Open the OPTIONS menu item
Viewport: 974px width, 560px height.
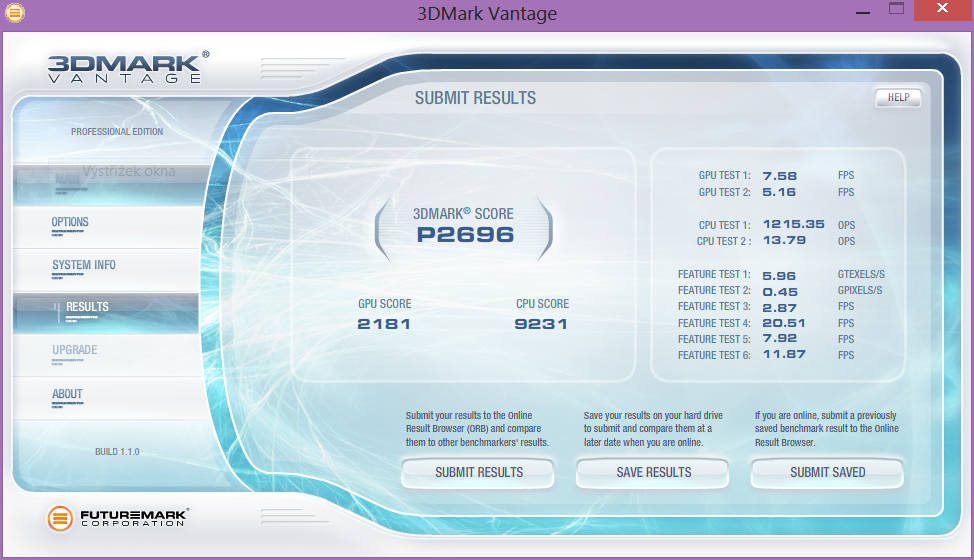(x=70, y=223)
